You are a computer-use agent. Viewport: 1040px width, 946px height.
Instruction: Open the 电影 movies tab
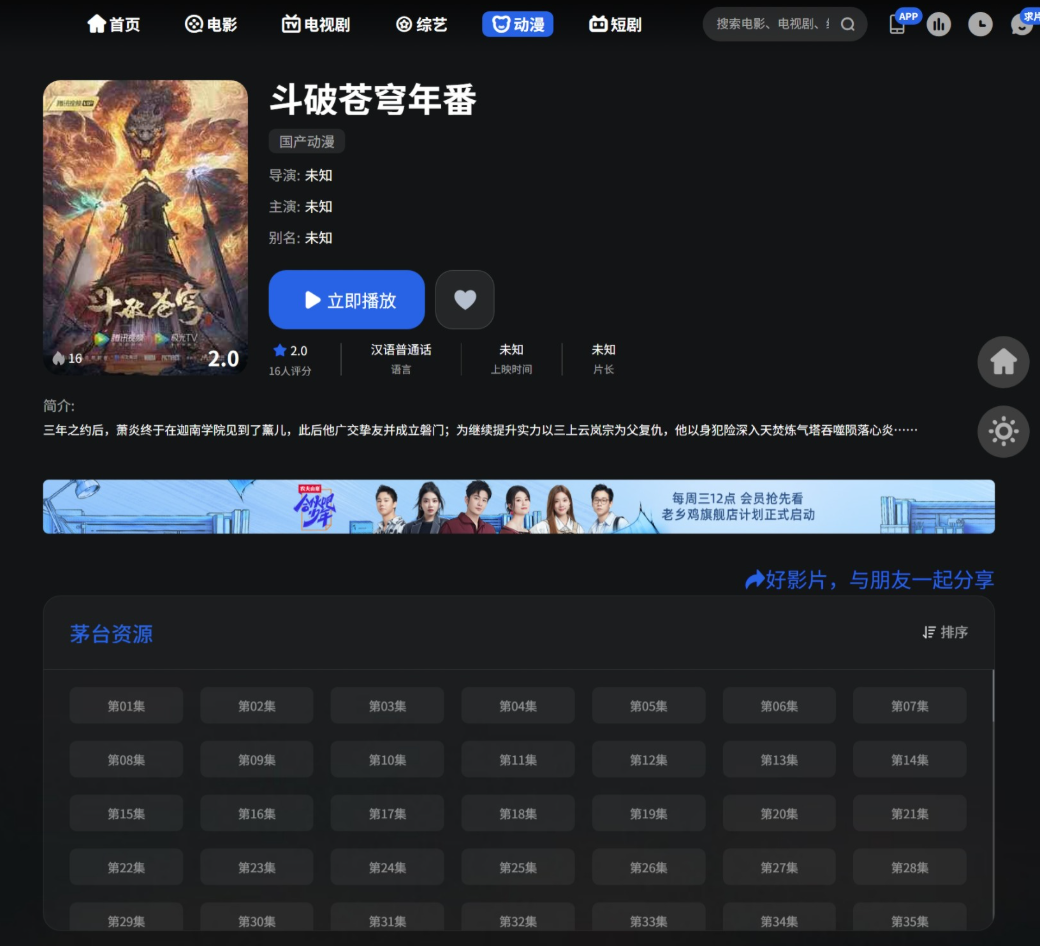pyautogui.click(x=211, y=25)
